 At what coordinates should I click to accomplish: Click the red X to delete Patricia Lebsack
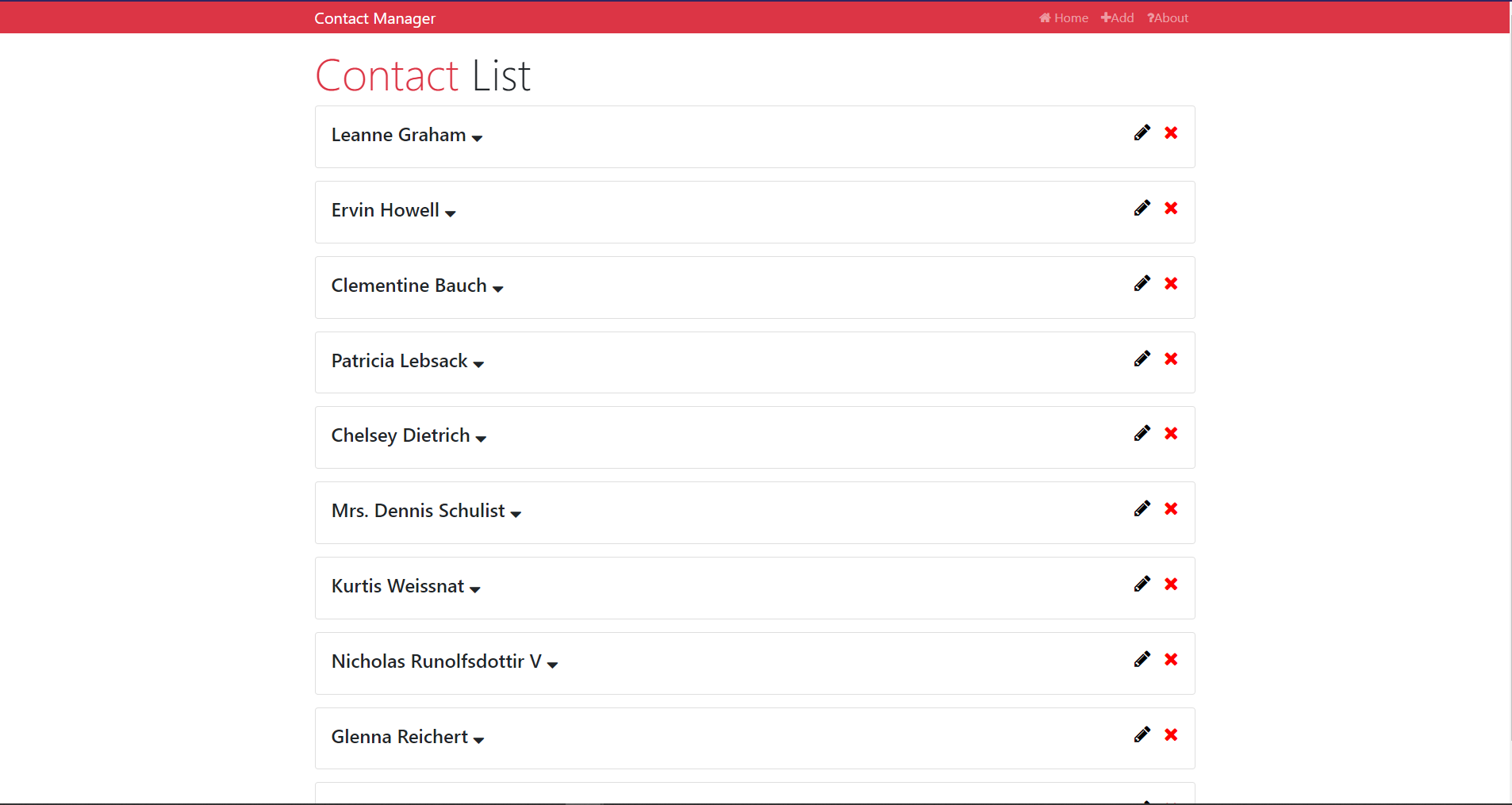[1171, 358]
